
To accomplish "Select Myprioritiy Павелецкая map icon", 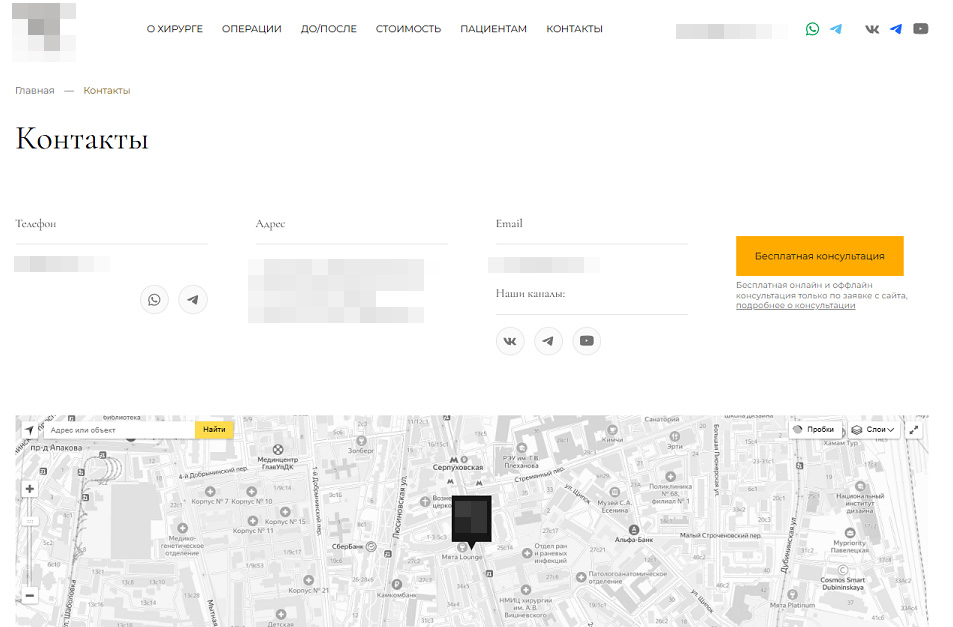I will pyautogui.click(x=850, y=533).
